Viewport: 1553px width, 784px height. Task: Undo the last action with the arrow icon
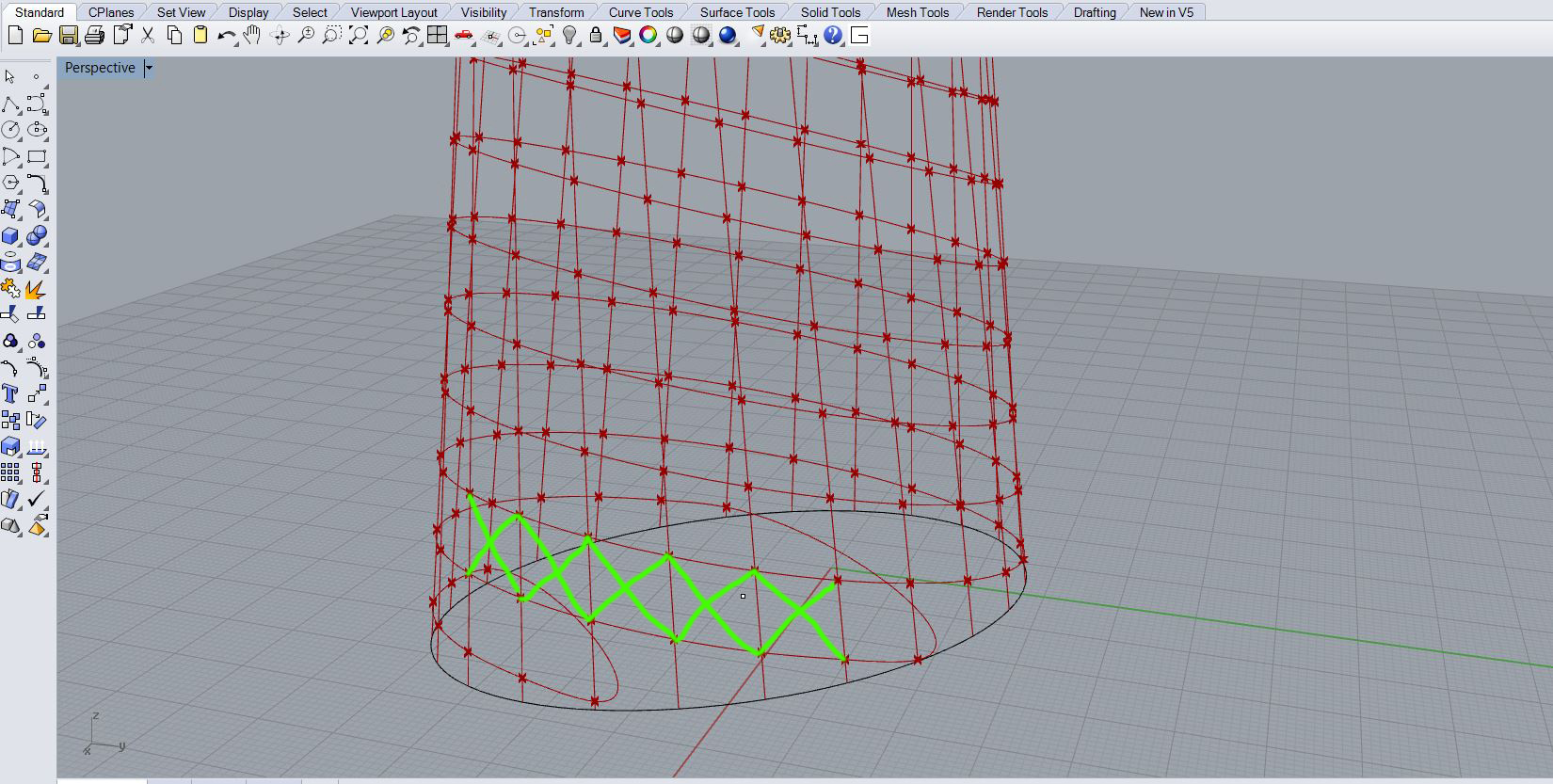coord(226,36)
